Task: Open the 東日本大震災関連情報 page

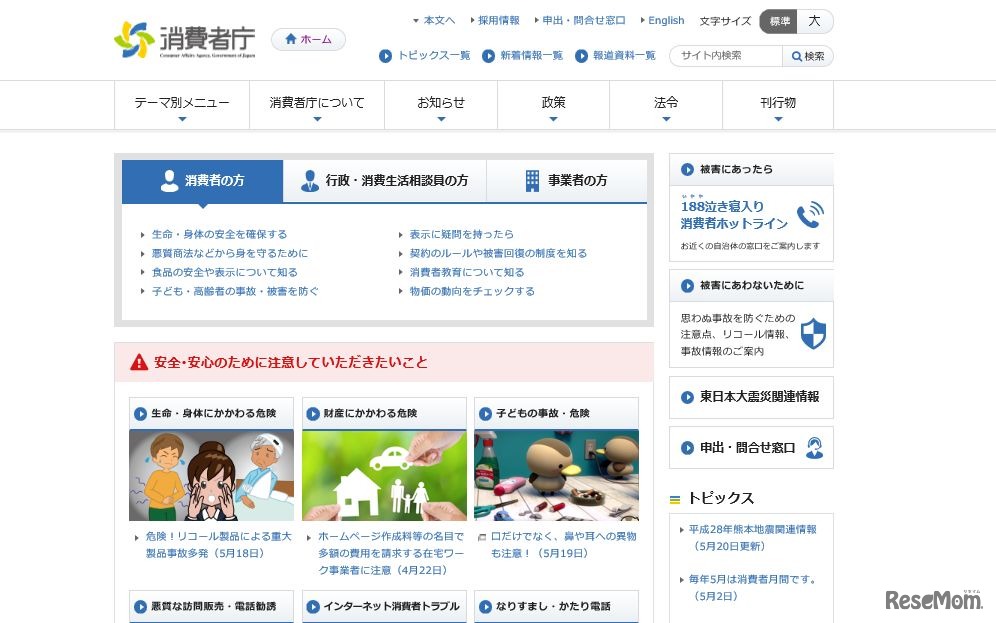Action: 751,397
